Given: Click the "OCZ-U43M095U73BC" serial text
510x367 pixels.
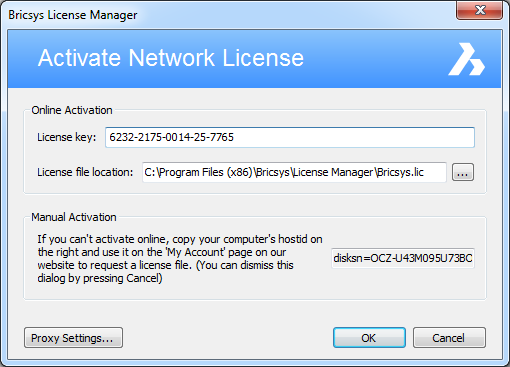Looking at the screenshot, I should click(421, 258).
